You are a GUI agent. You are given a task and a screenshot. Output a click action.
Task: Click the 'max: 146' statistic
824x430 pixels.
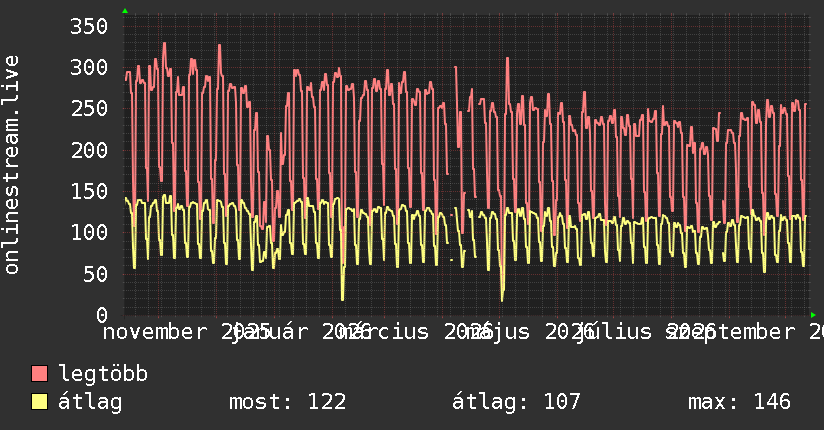coord(739,402)
